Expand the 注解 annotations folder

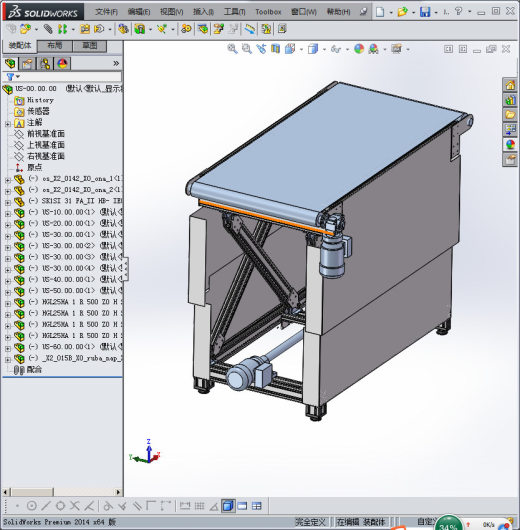pyautogui.click(x=8, y=124)
